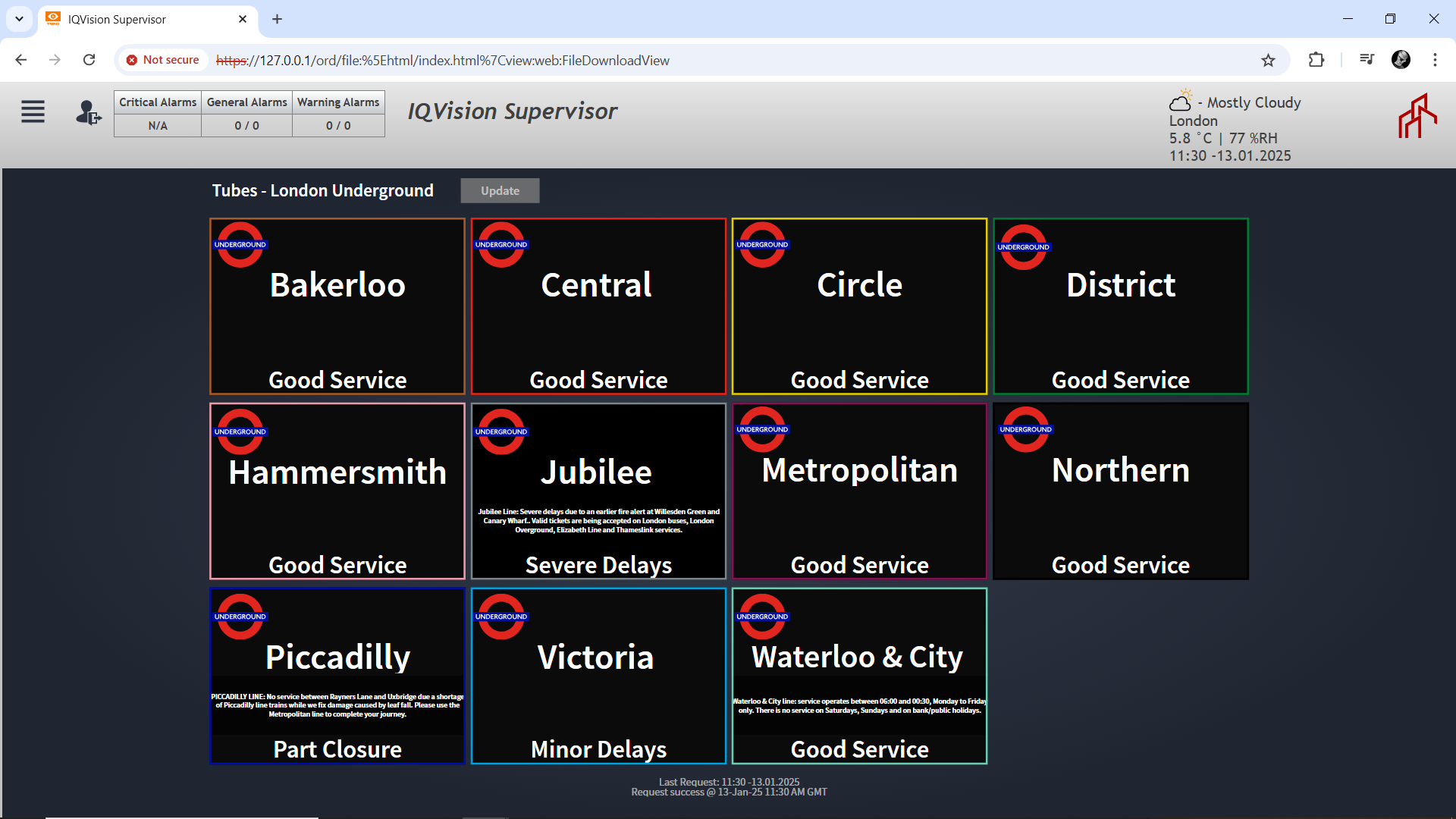The width and height of the screenshot is (1456, 819).
Task: Click the Jubilee line name
Action: click(x=596, y=472)
